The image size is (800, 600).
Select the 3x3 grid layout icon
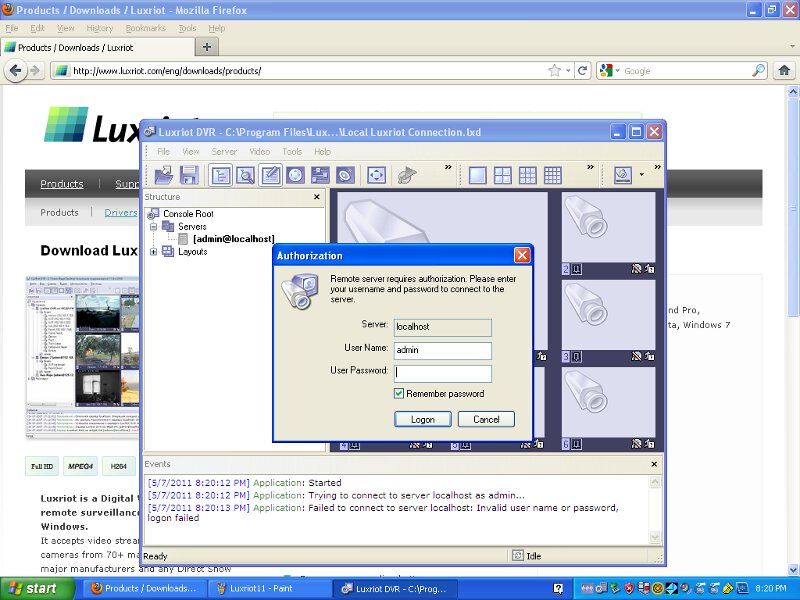528,175
